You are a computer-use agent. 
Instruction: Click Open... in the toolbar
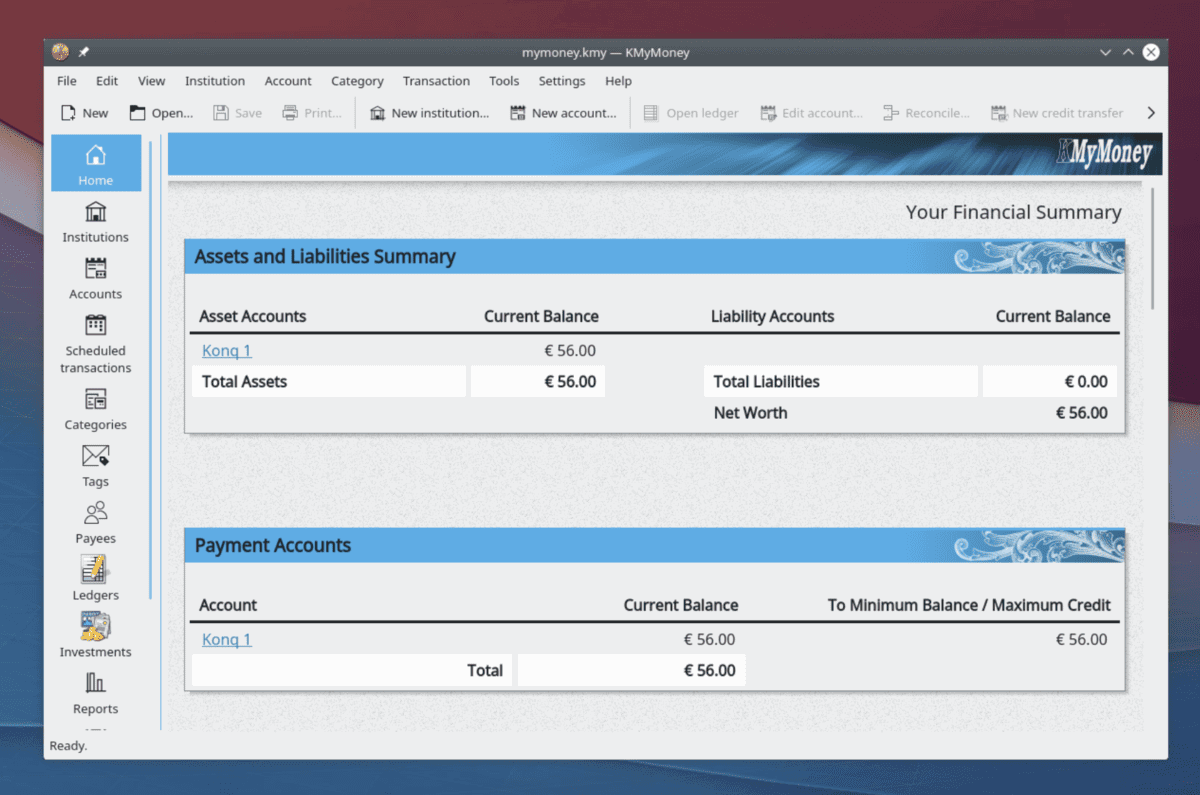click(x=161, y=113)
